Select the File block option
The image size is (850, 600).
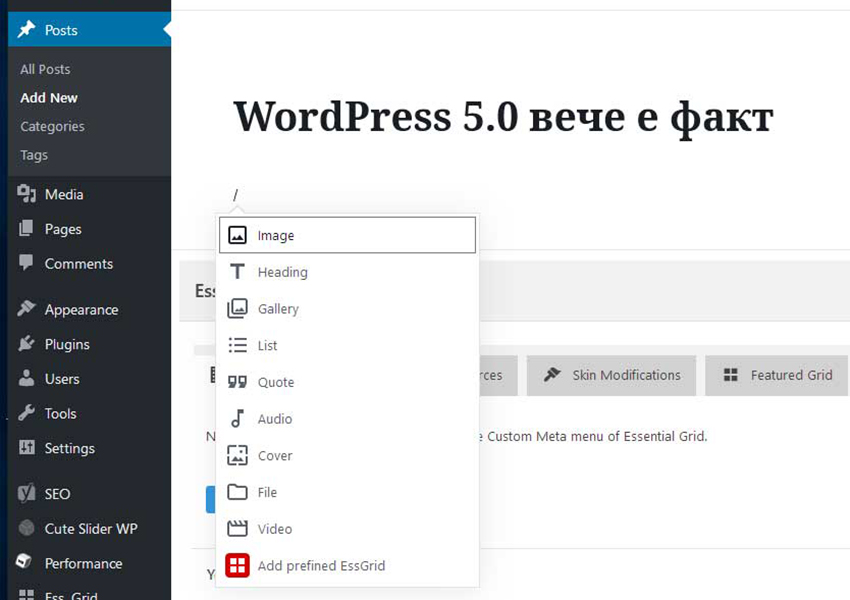coord(347,492)
